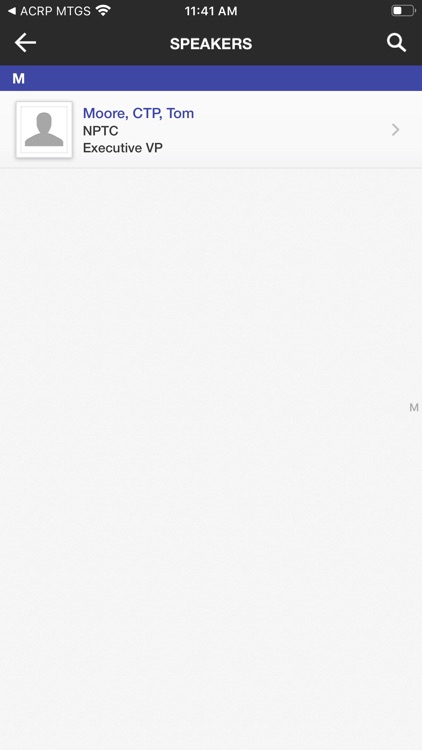Screen dimensions: 422x750
Task: Tap the "Executive VP" job title
Action: tap(123, 148)
